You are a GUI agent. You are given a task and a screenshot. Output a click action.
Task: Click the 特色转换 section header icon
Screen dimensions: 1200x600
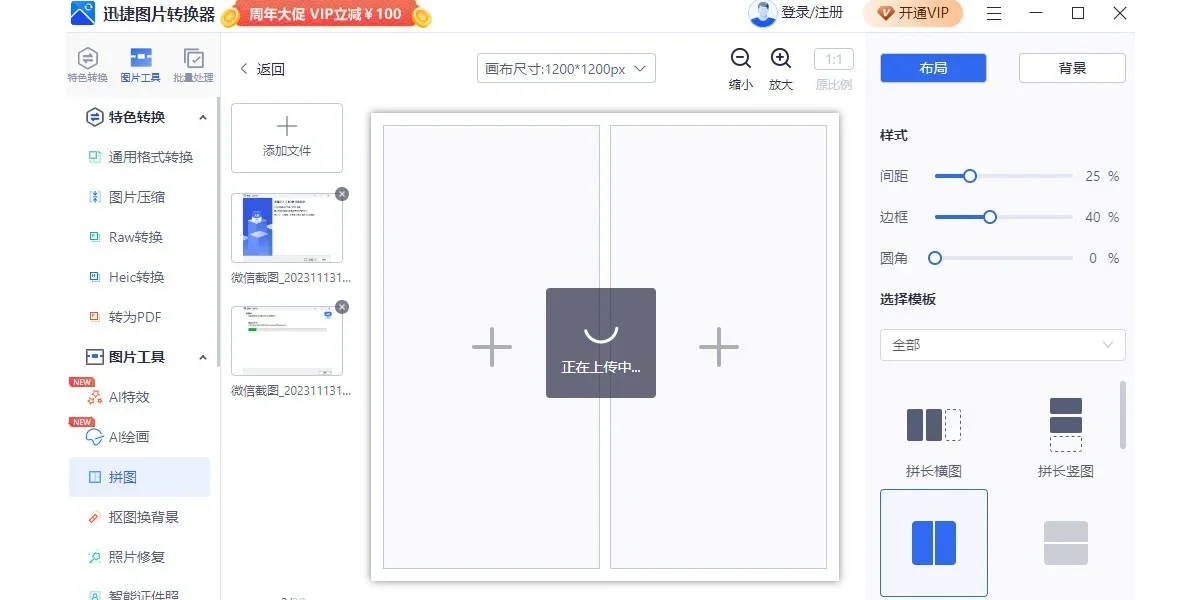(x=95, y=117)
